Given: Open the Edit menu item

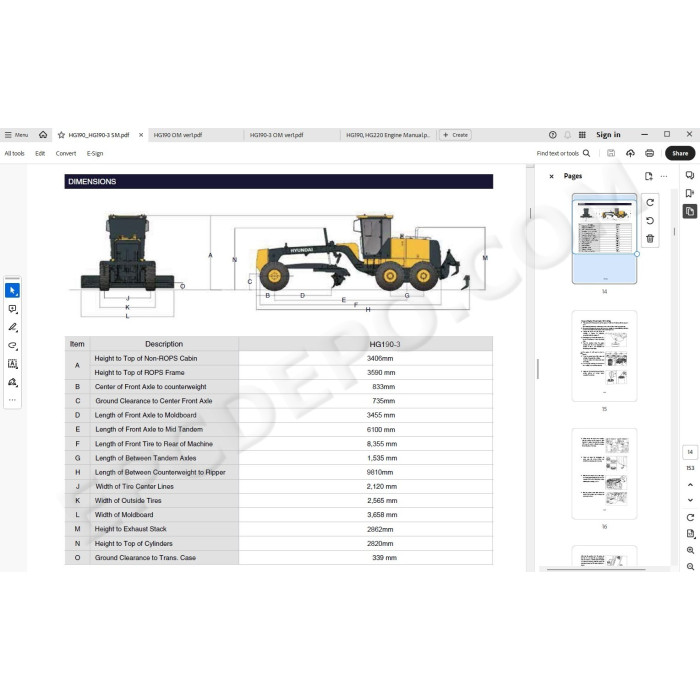Looking at the screenshot, I should (x=40, y=154).
